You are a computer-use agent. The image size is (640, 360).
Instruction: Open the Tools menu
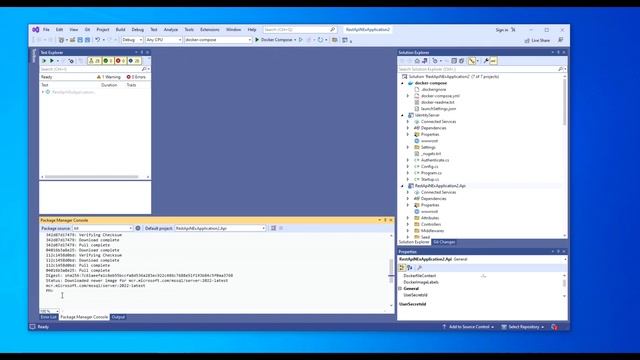[189, 30]
